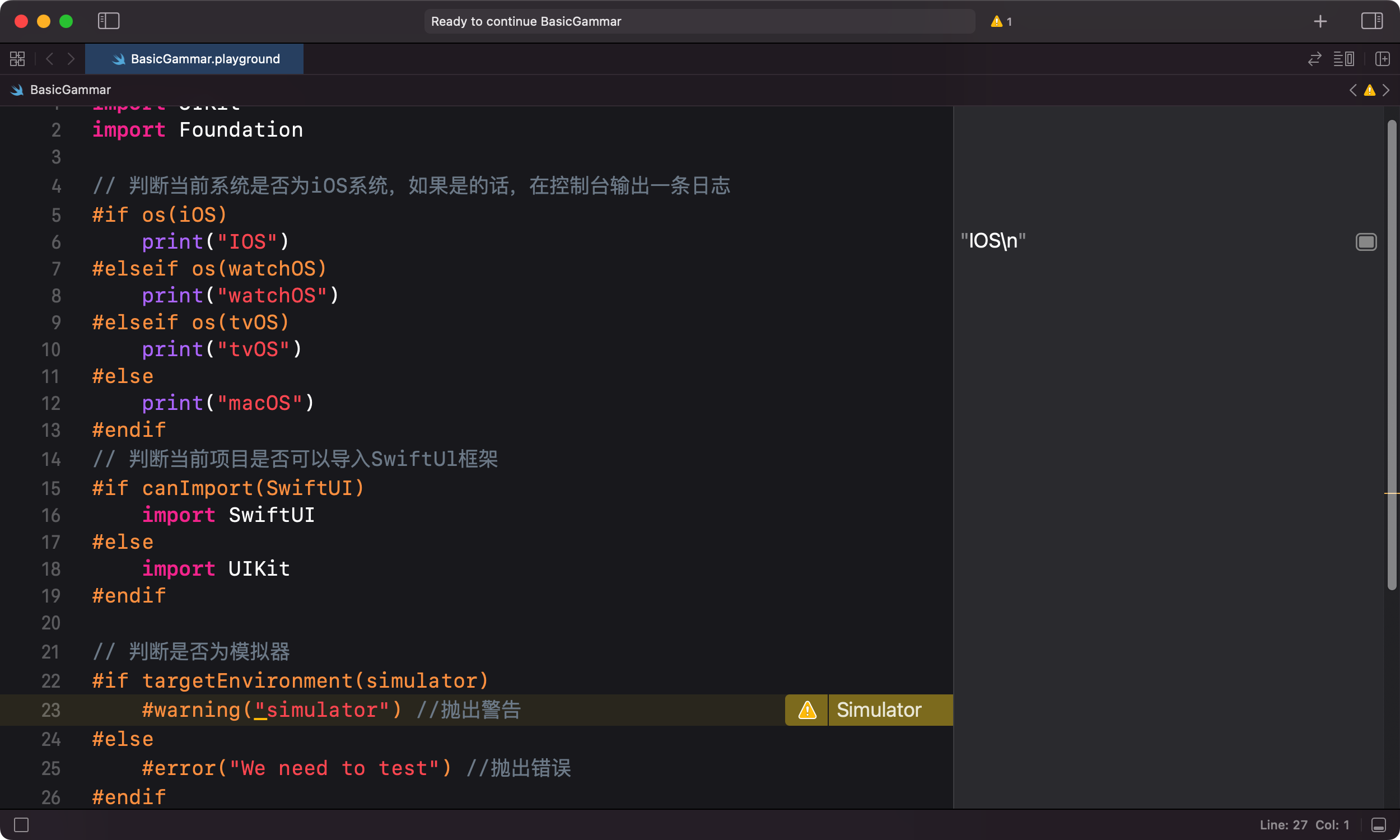Click the execution stop square at bottom left

pyautogui.click(x=21, y=825)
